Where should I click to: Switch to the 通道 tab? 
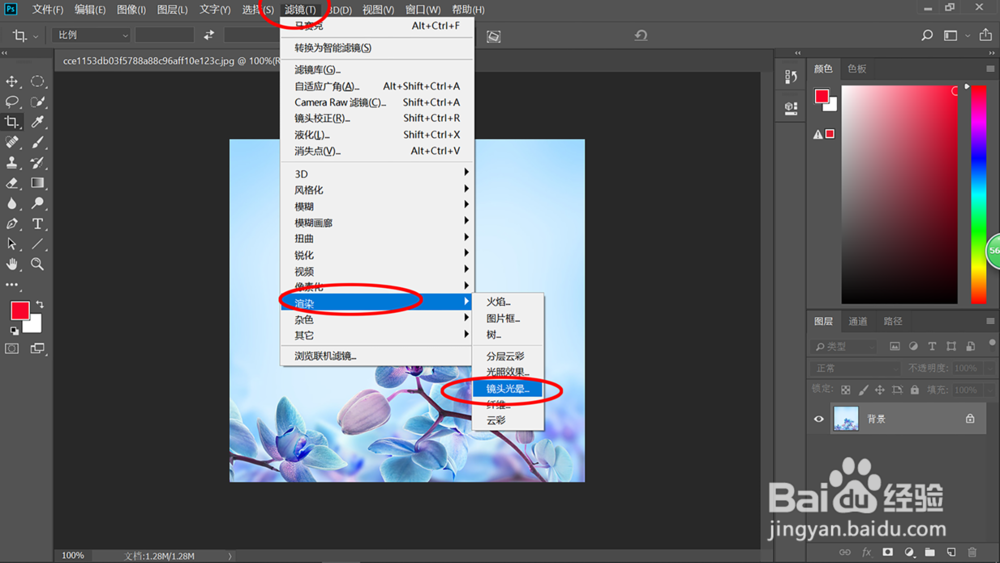[858, 321]
